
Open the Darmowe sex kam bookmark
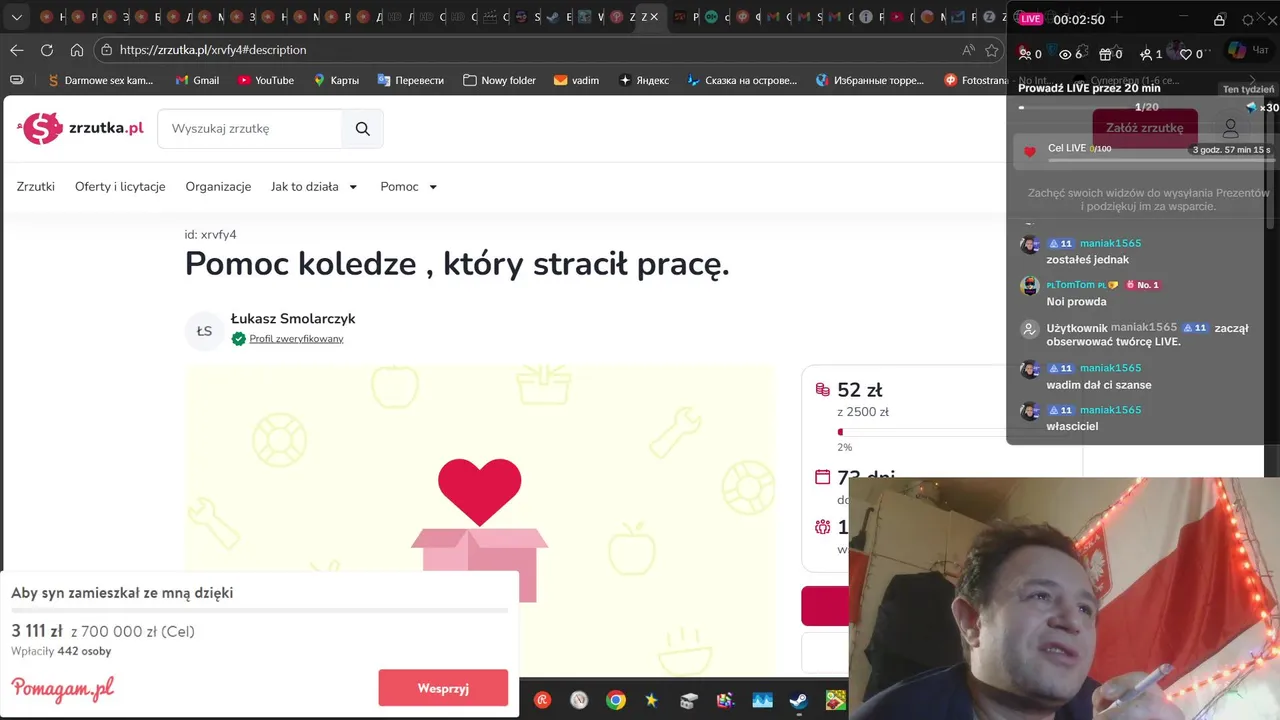100,80
